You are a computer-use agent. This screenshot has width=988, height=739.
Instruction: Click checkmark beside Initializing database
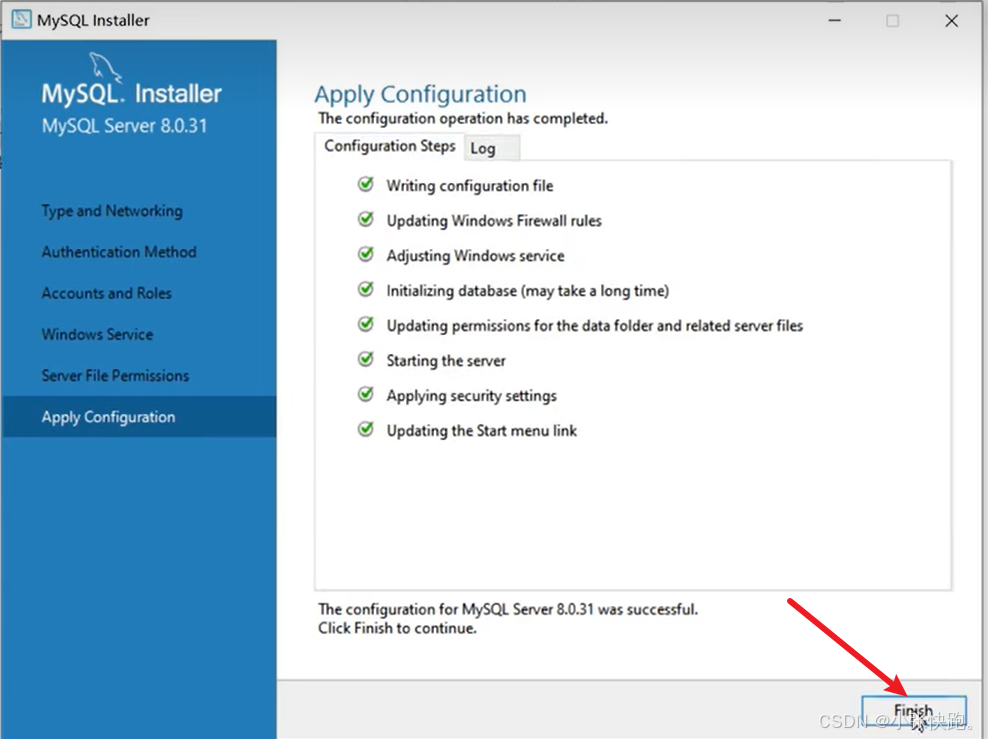pyautogui.click(x=365, y=289)
